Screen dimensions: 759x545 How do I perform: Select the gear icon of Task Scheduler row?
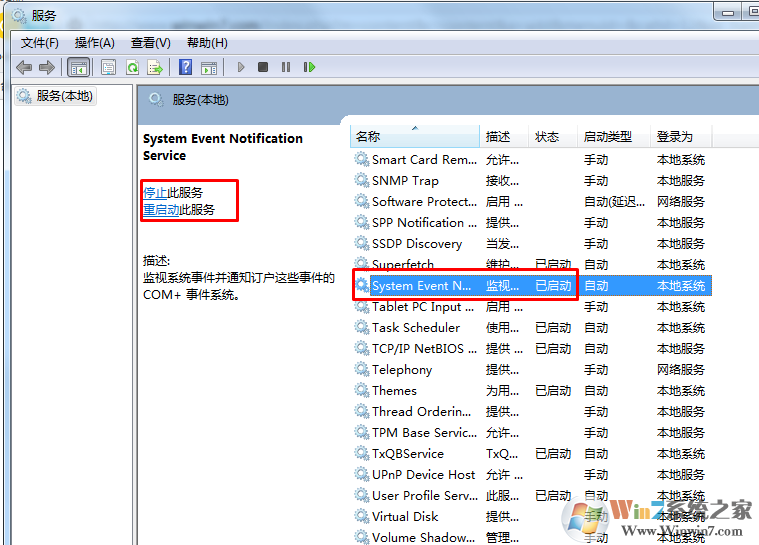click(362, 328)
